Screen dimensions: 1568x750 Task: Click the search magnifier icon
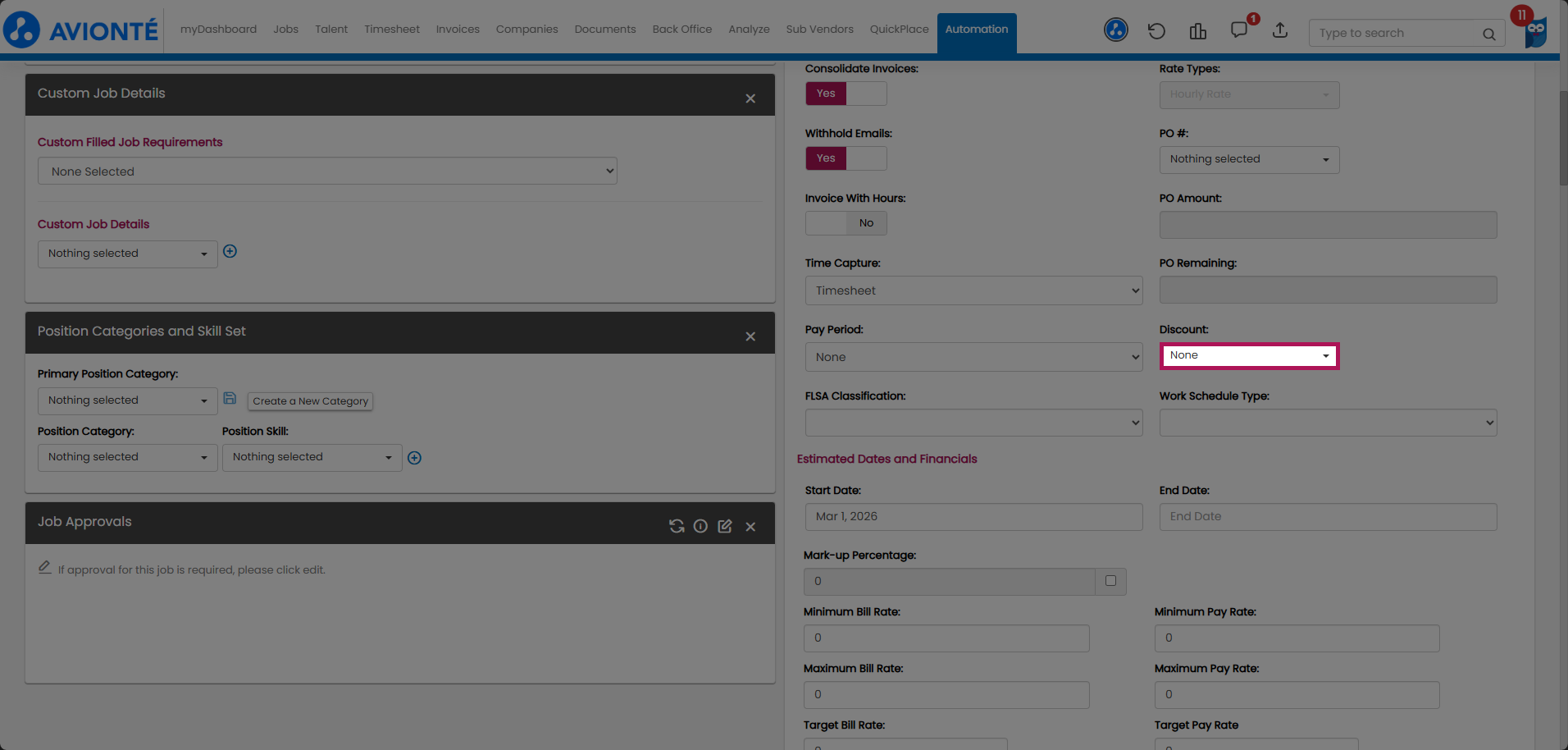[x=1488, y=34]
